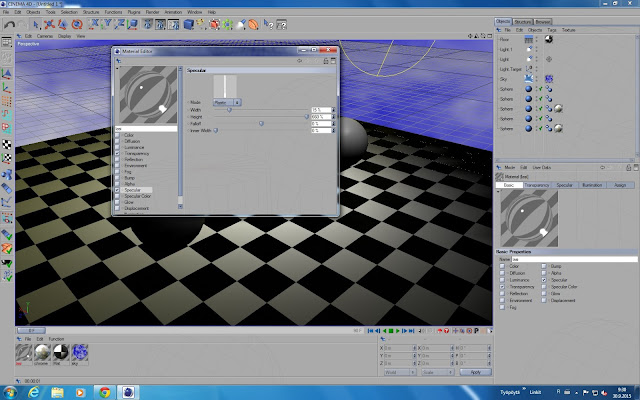Enable Bump channel in Material Editor
This screenshot has width=640, height=400.
[118, 178]
